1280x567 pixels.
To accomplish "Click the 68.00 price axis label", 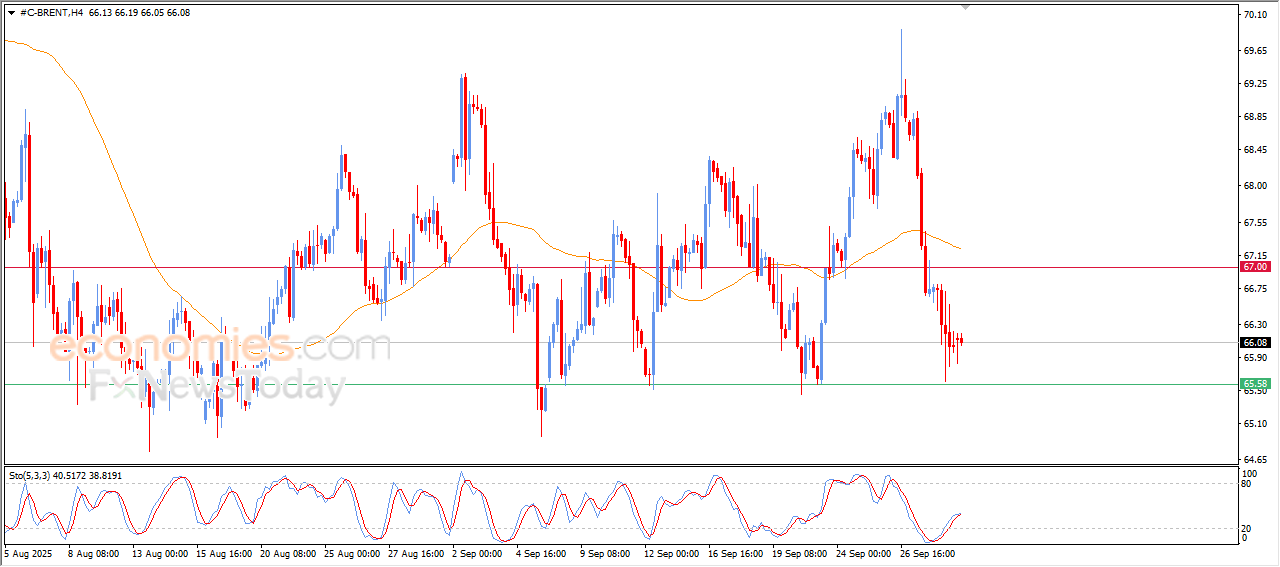I will click(x=1255, y=186).
